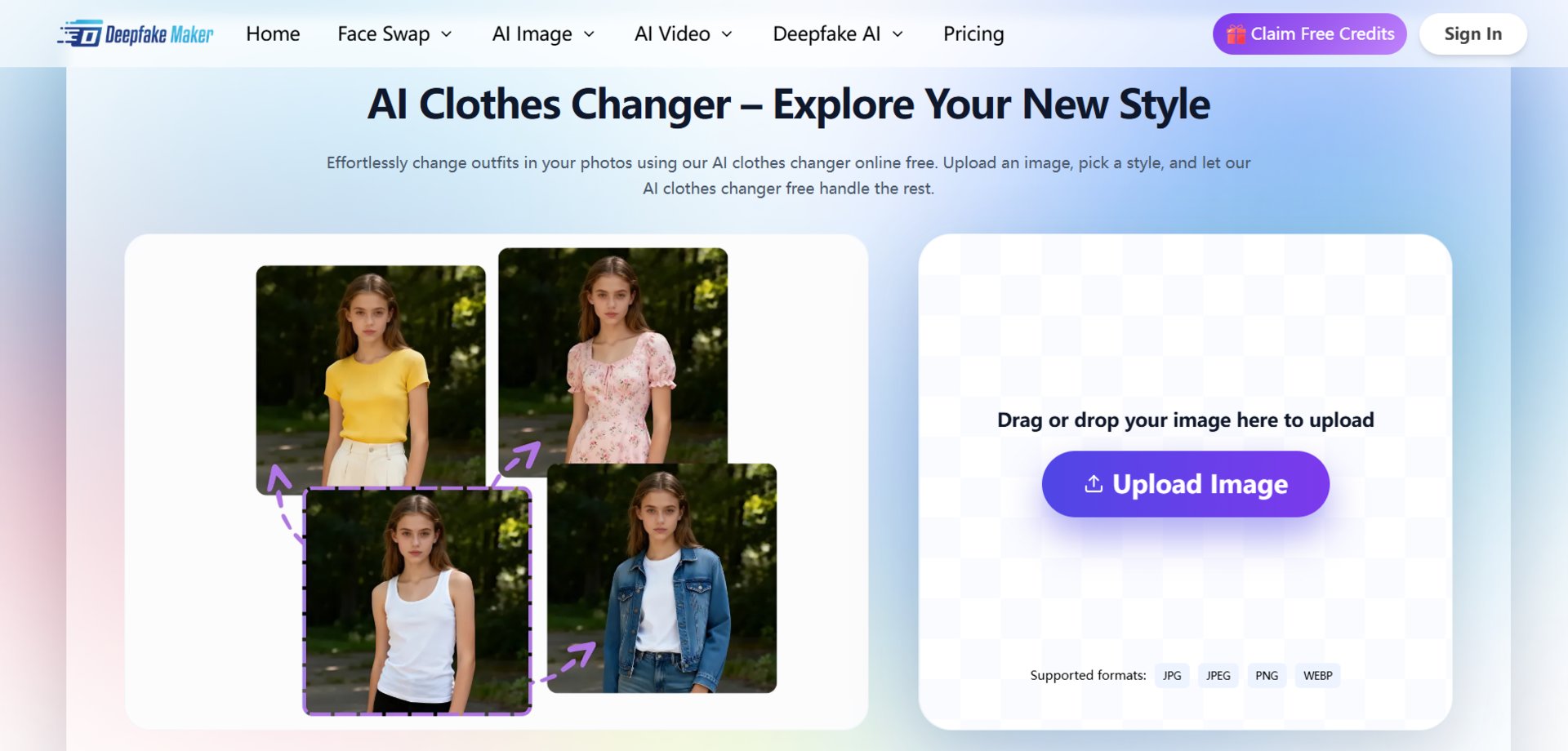Choose the denim jacket sample photo
The width and height of the screenshot is (1568, 751).
point(661,578)
